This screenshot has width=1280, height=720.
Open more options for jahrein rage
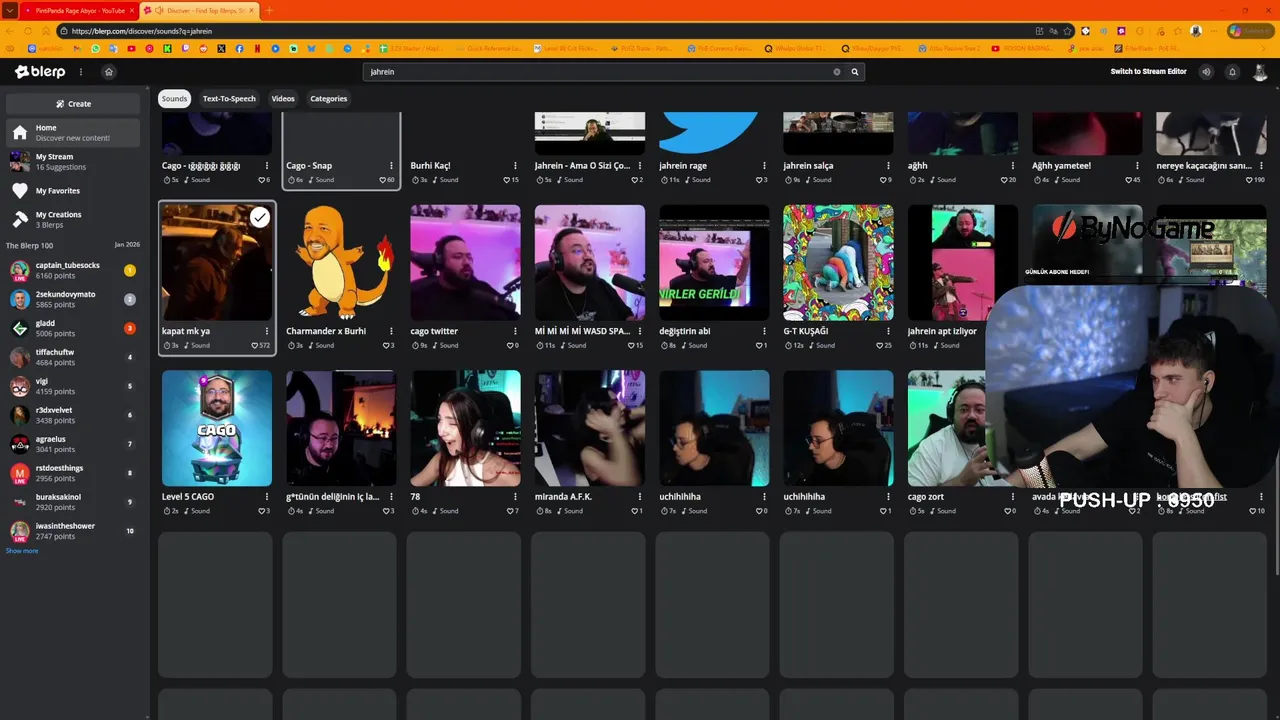pyautogui.click(x=764, y=165)
